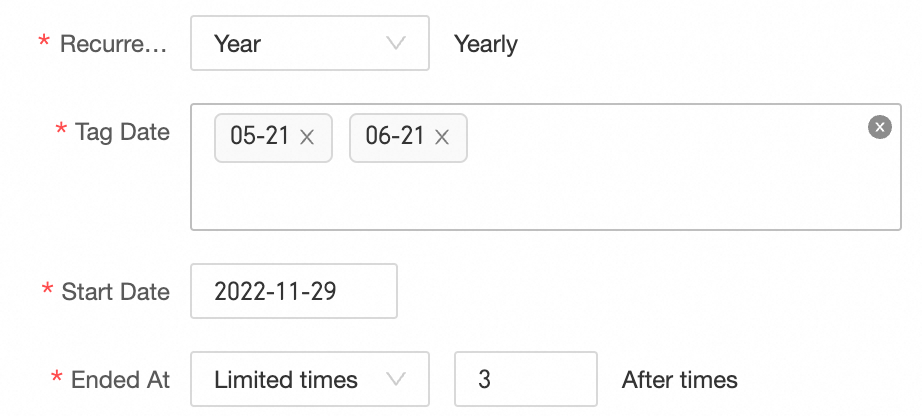Click the Start Date field showing 2022-11-29
The height and width of the screenshot is (416, 922).
point(293,291)
